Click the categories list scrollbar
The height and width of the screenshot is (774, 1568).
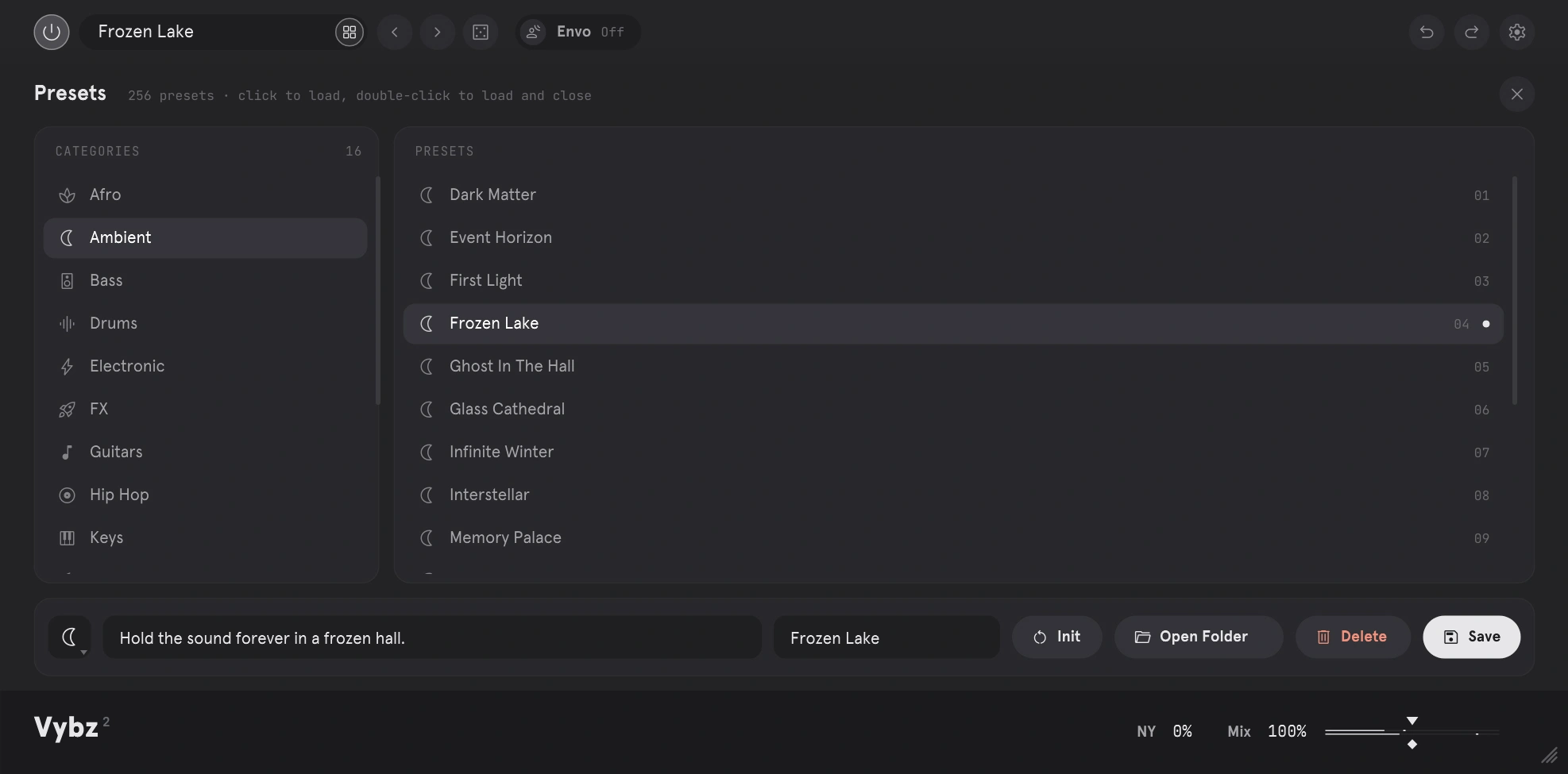coord(377,291)
